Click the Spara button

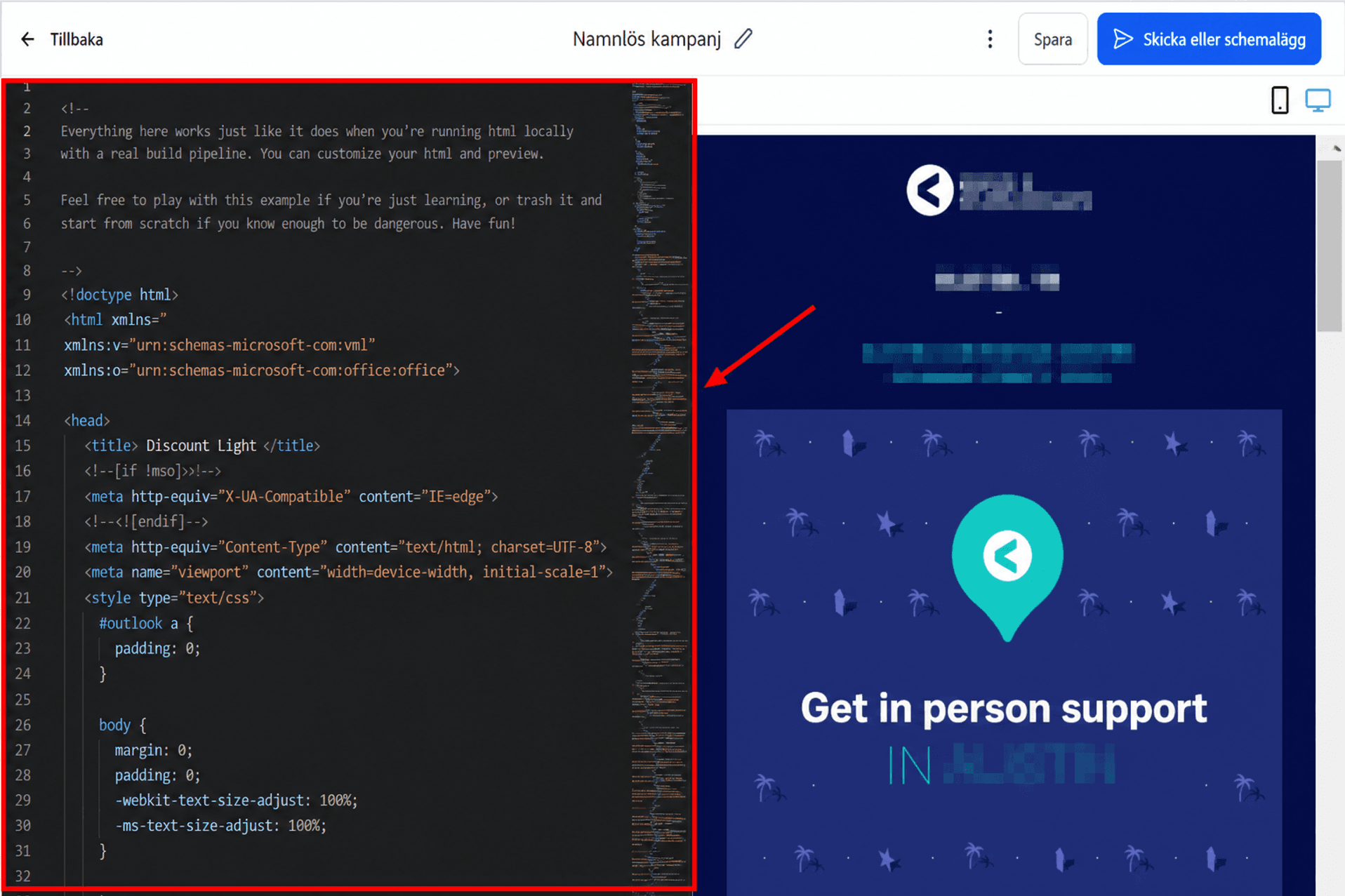1052,39
